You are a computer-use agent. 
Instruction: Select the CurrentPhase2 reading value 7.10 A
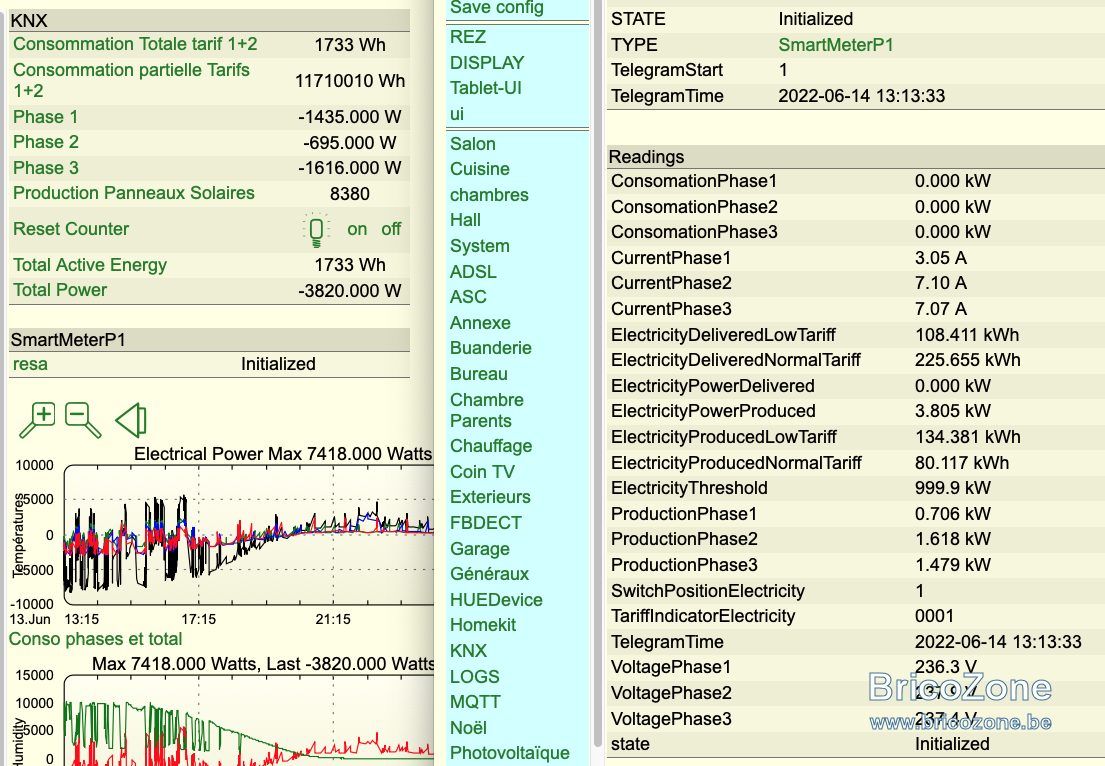(941, 283)
